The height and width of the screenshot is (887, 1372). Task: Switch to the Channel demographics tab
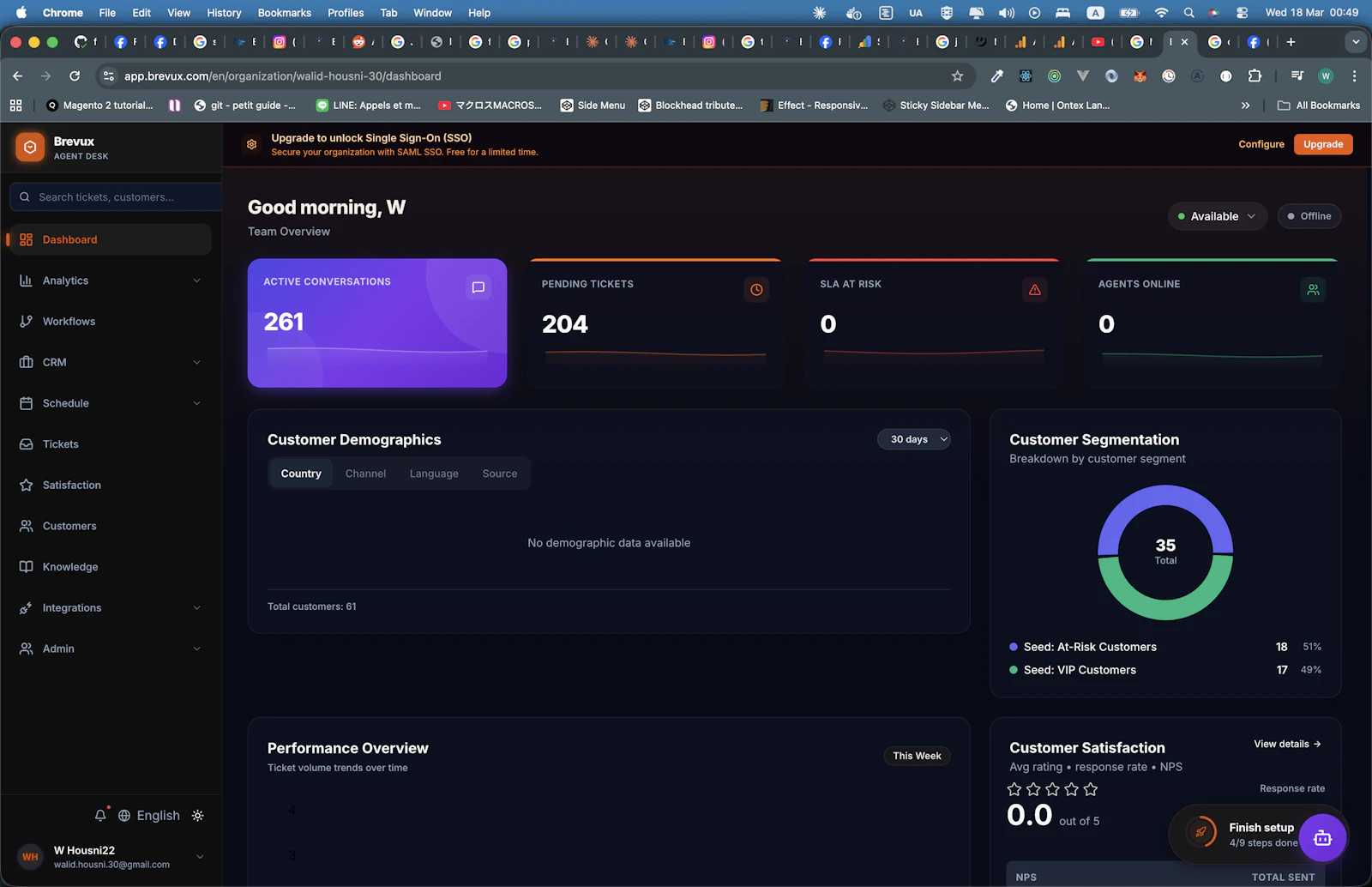click(x=365, y=473)
